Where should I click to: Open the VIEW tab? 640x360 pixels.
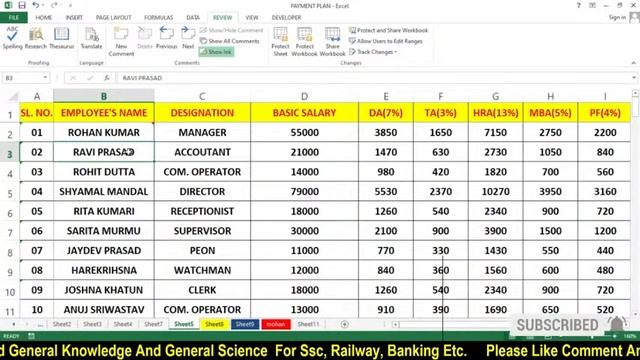252,18
